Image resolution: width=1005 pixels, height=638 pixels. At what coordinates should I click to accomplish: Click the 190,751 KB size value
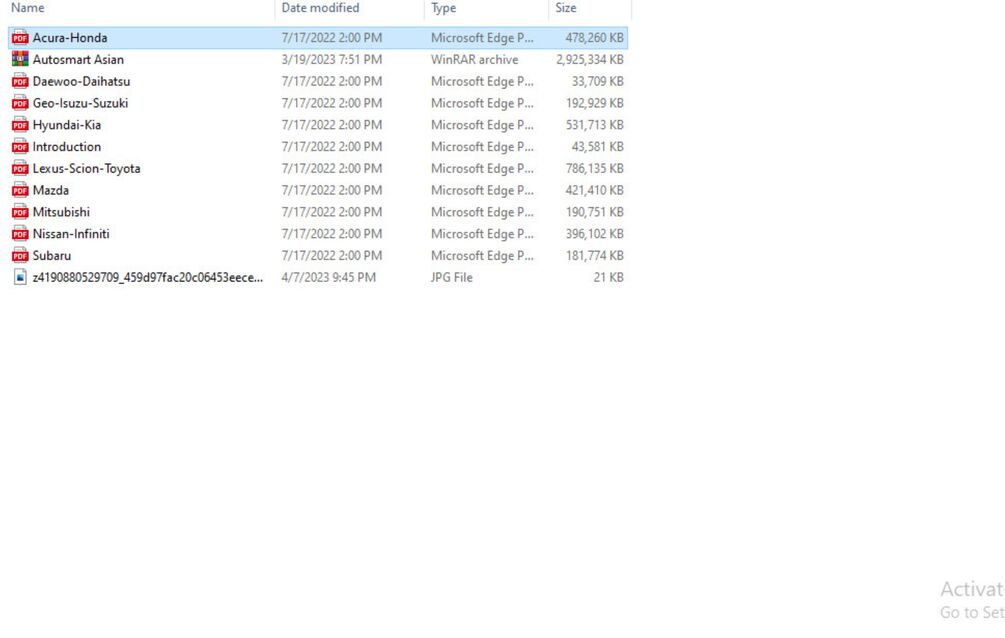point(594,212)
